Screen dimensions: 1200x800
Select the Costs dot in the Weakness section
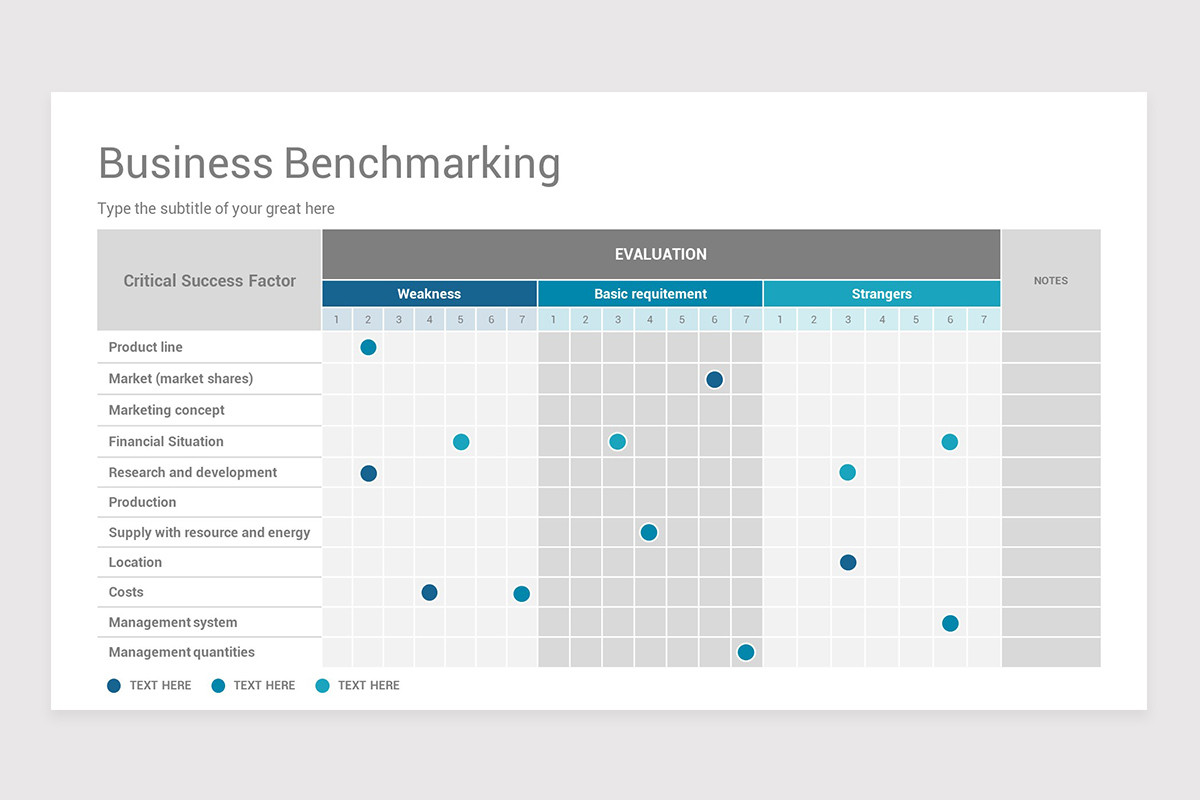click(x=429, y=592)
